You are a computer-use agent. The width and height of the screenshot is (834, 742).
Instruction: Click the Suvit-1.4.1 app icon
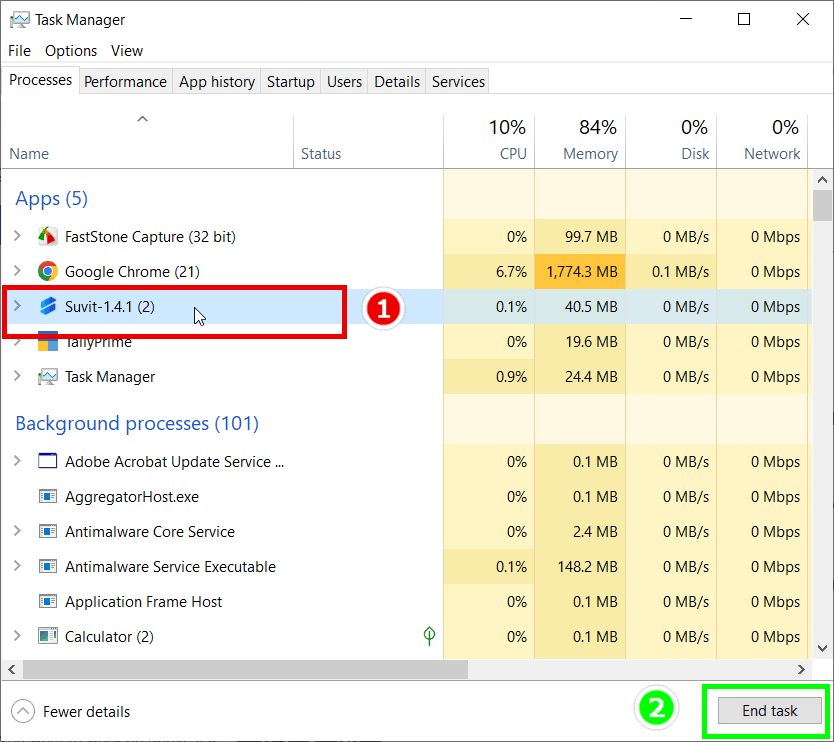click(x=48, y=306)
